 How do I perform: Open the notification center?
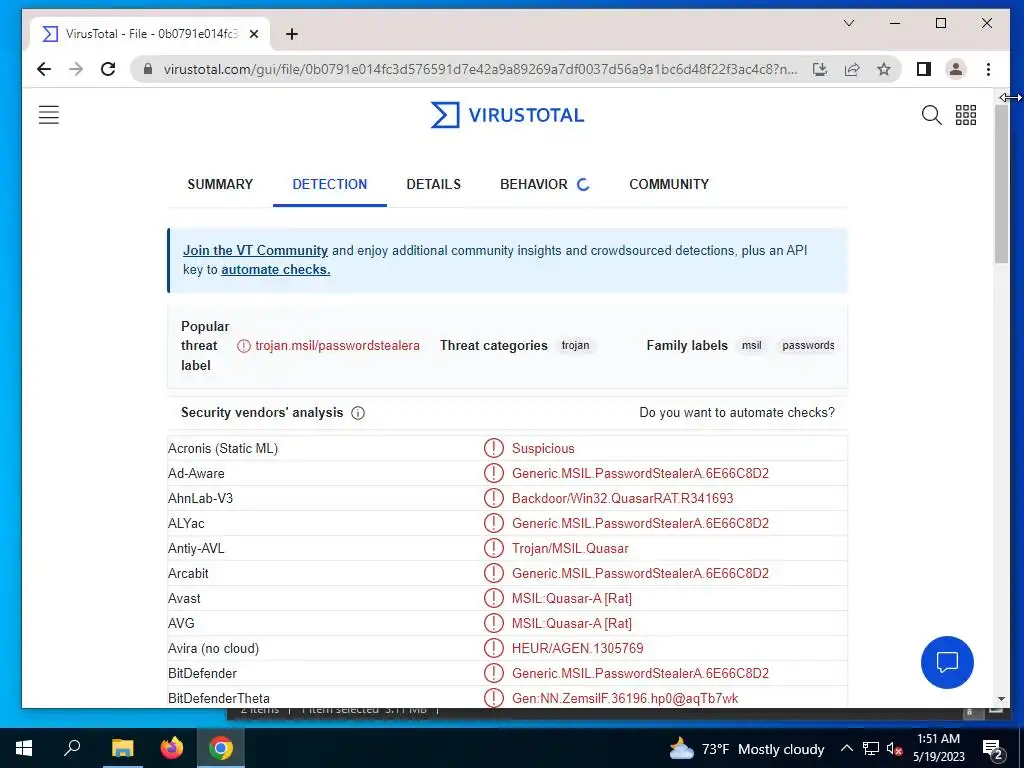point(993,749)
